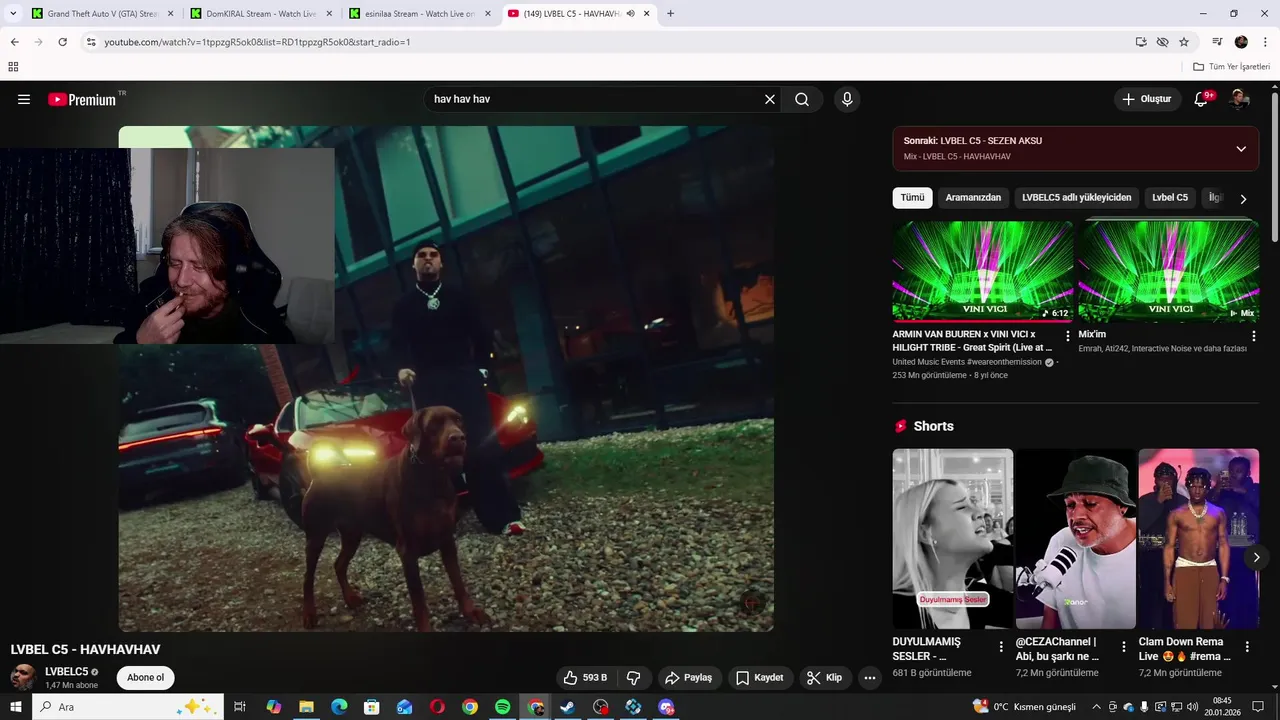Open the Chrome three-dot menu

[x=1264, y=42]
